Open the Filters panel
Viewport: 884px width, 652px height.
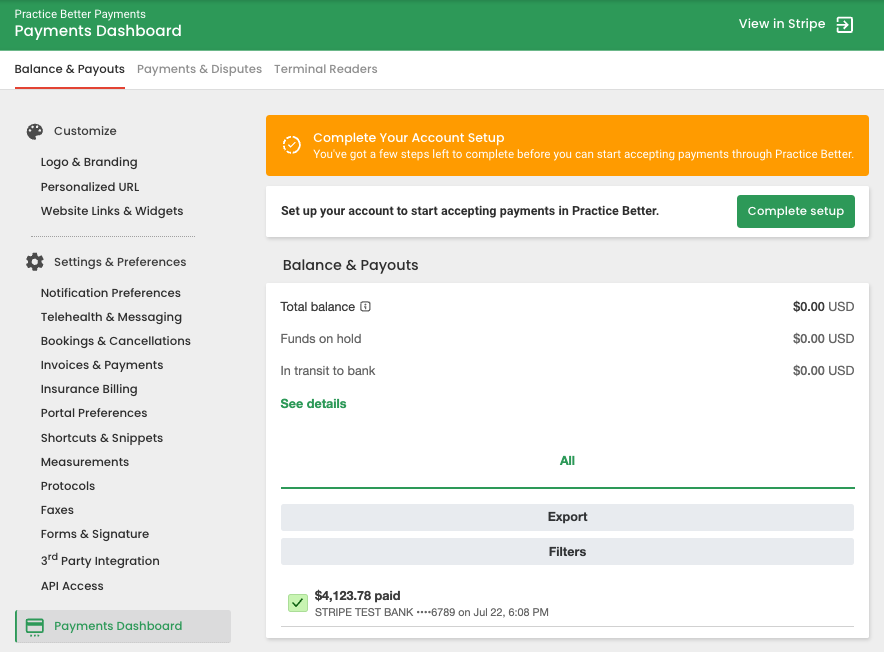567,551
